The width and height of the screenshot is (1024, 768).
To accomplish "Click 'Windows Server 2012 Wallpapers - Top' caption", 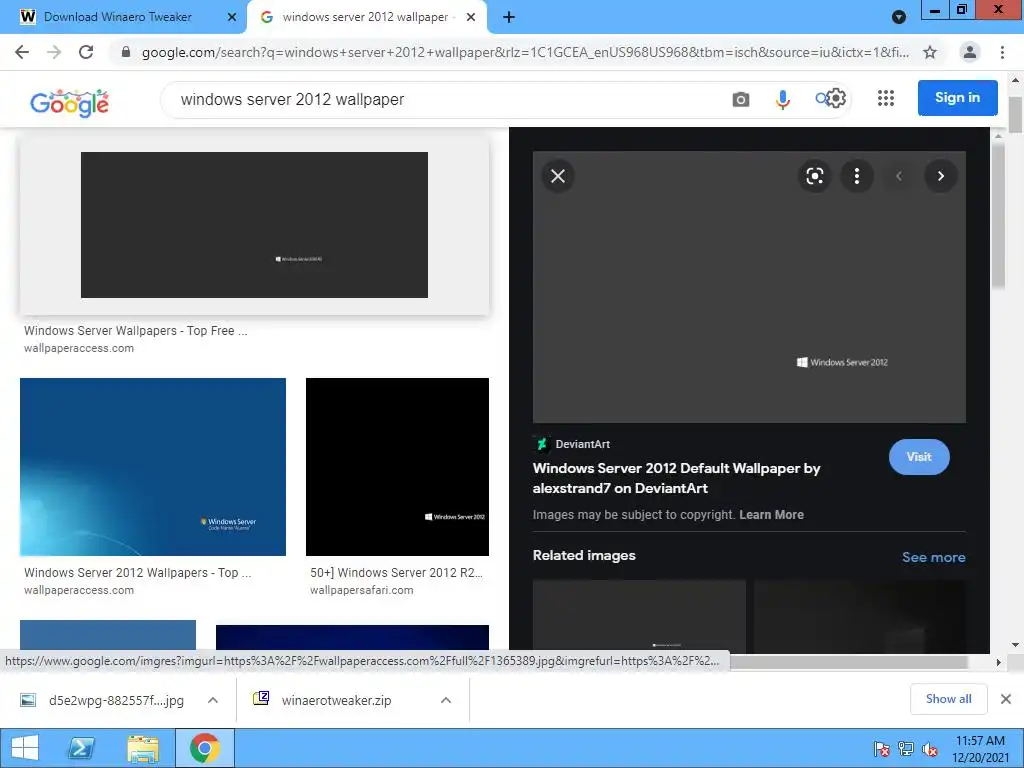I will point(137,573).
